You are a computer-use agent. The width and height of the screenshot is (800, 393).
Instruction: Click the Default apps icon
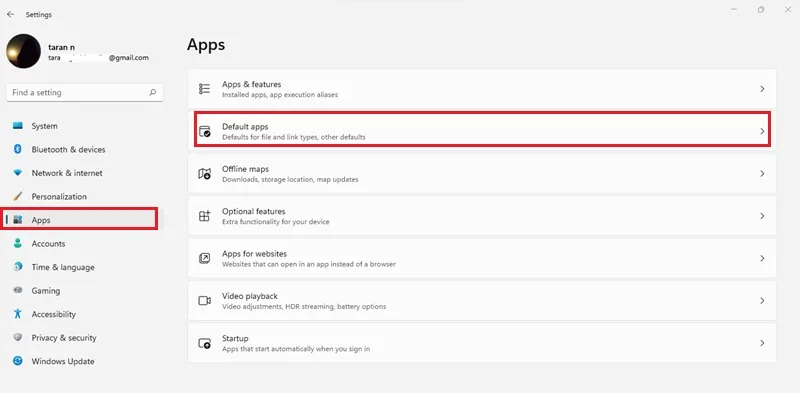click(204, 131)
